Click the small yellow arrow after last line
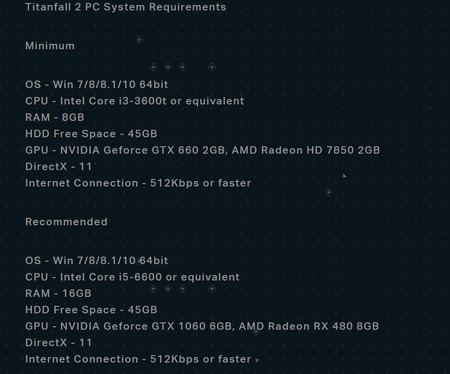This screenshot has height=374, width=450. click(257, 360)
